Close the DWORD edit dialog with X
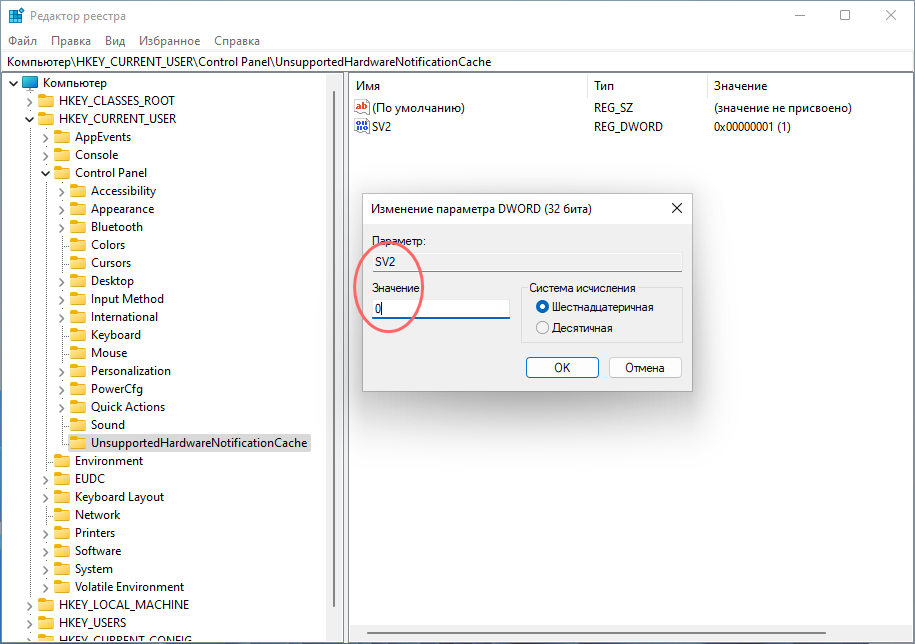915x644 pixels. pos(677,208)
